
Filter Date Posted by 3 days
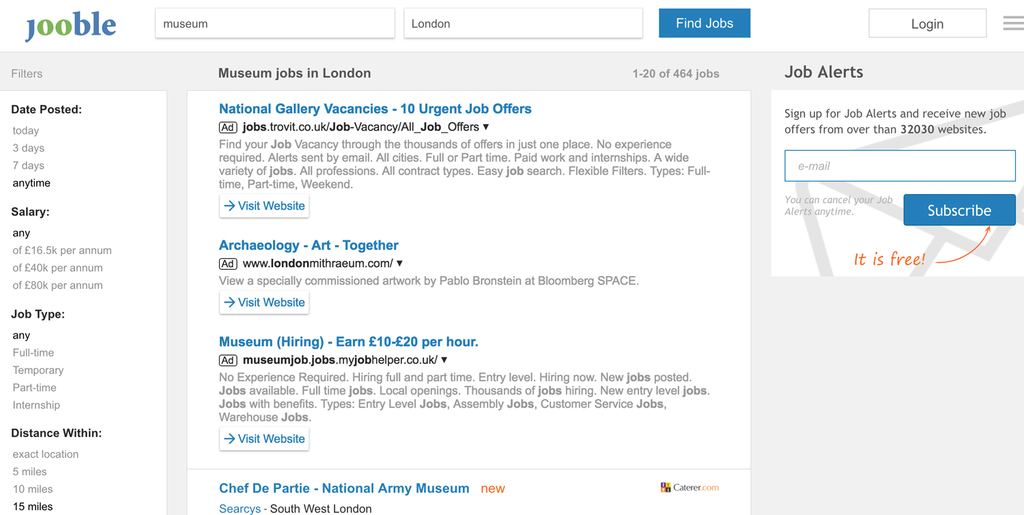click(28, 148)
